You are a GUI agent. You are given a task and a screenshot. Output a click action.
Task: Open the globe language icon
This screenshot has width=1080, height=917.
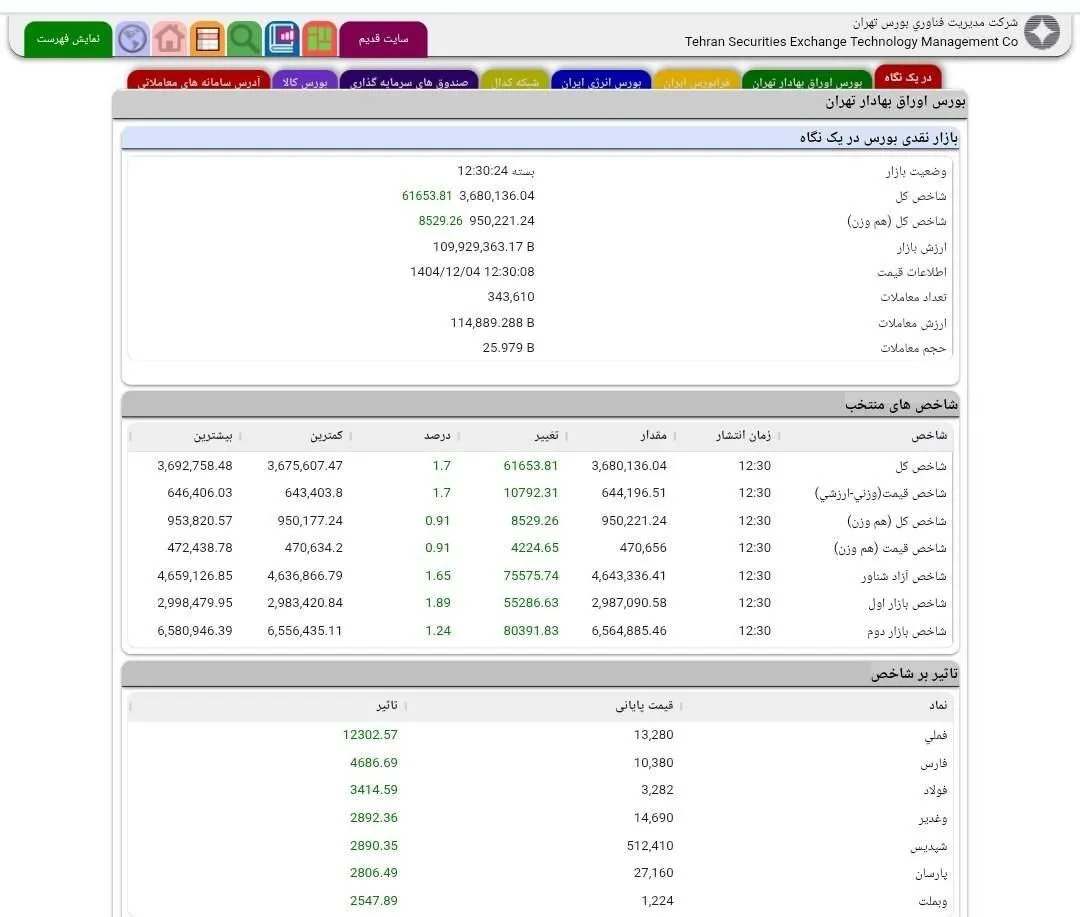132,38
